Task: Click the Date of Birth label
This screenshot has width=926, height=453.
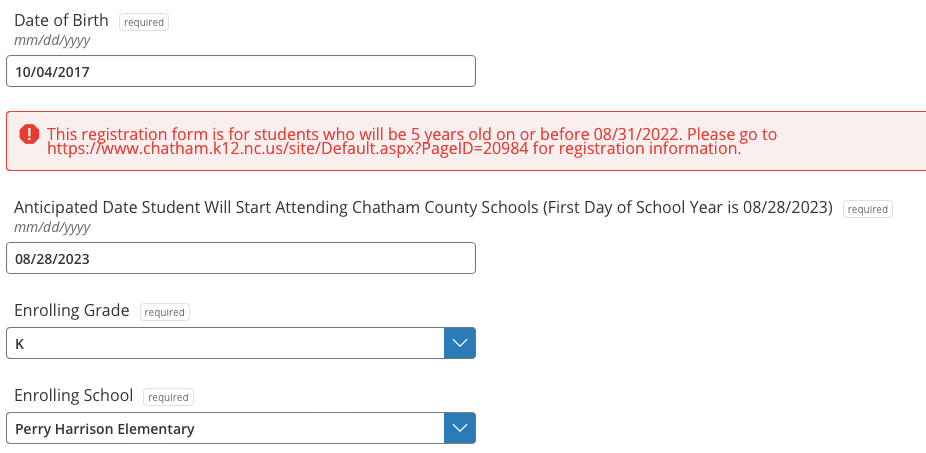Action: coord(61,20)
